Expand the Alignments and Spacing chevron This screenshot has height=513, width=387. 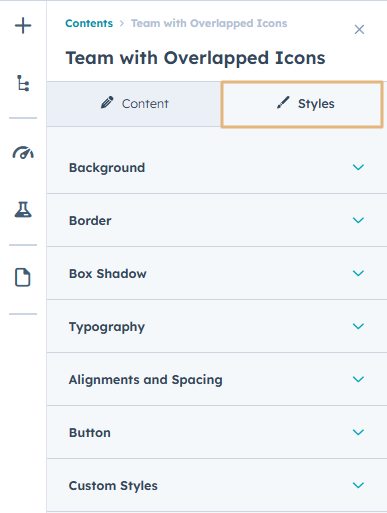tap(358, 379)
